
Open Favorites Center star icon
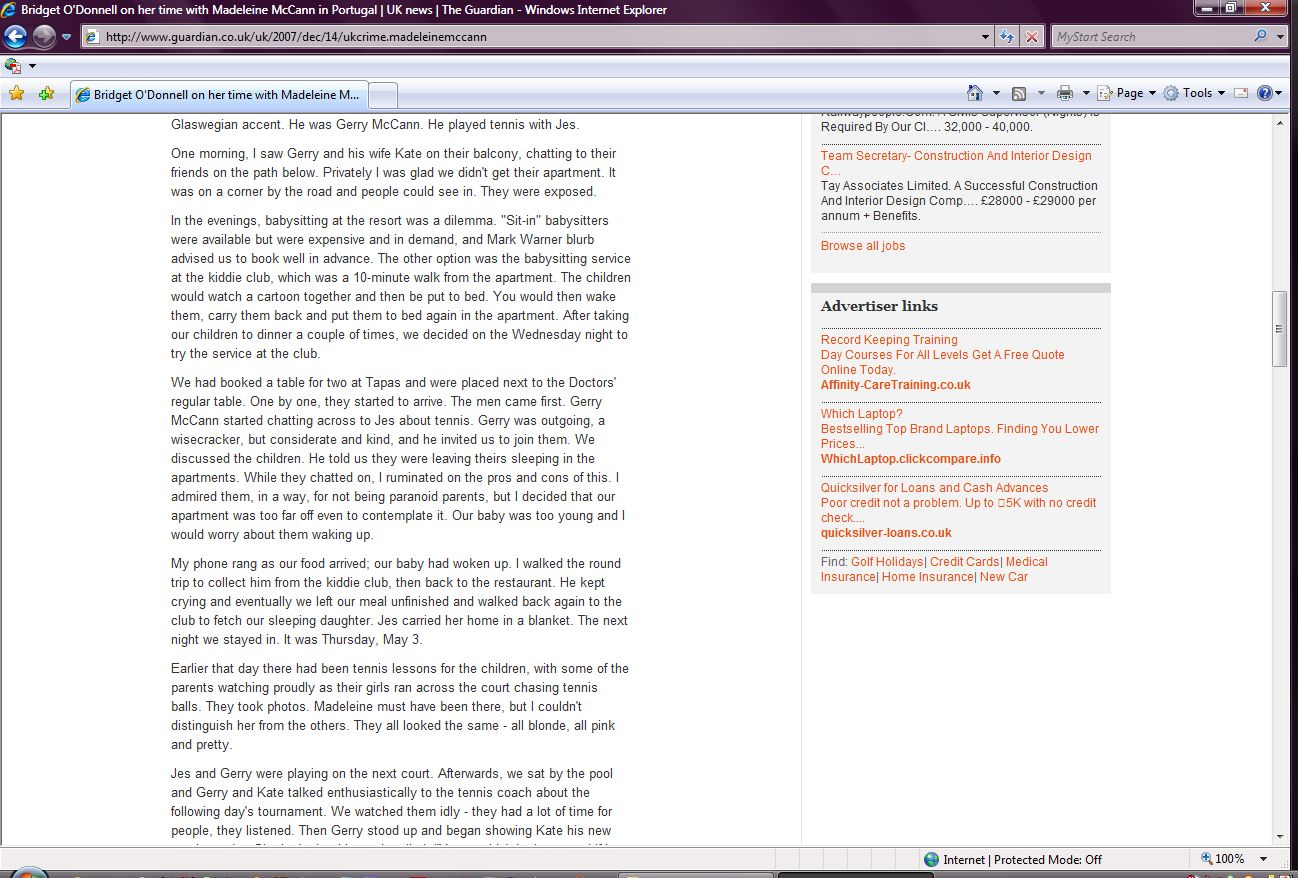(x=16, y=93)
